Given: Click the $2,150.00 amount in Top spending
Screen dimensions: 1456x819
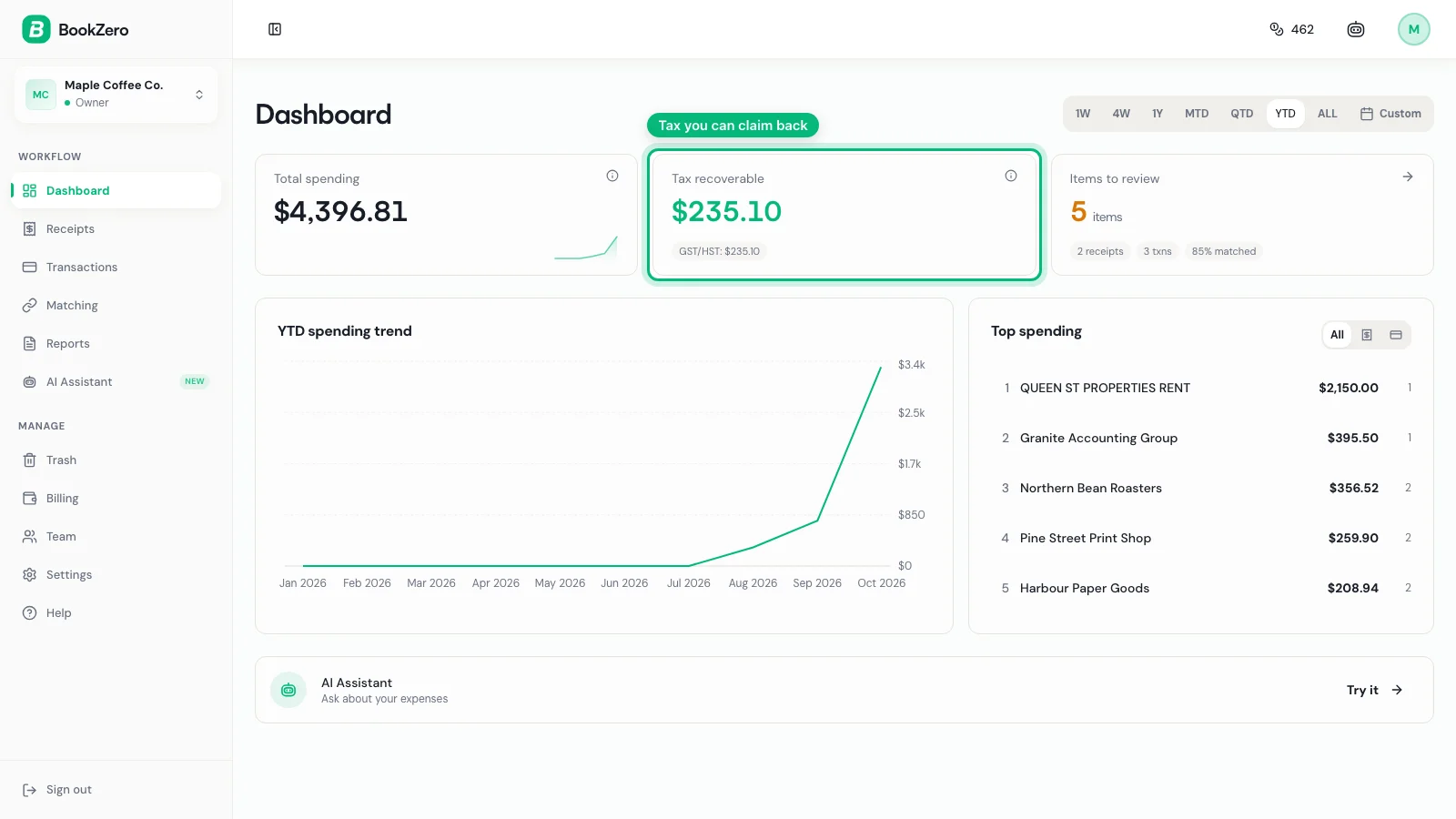Looking at the screenshot, I should click(1349, 388).
